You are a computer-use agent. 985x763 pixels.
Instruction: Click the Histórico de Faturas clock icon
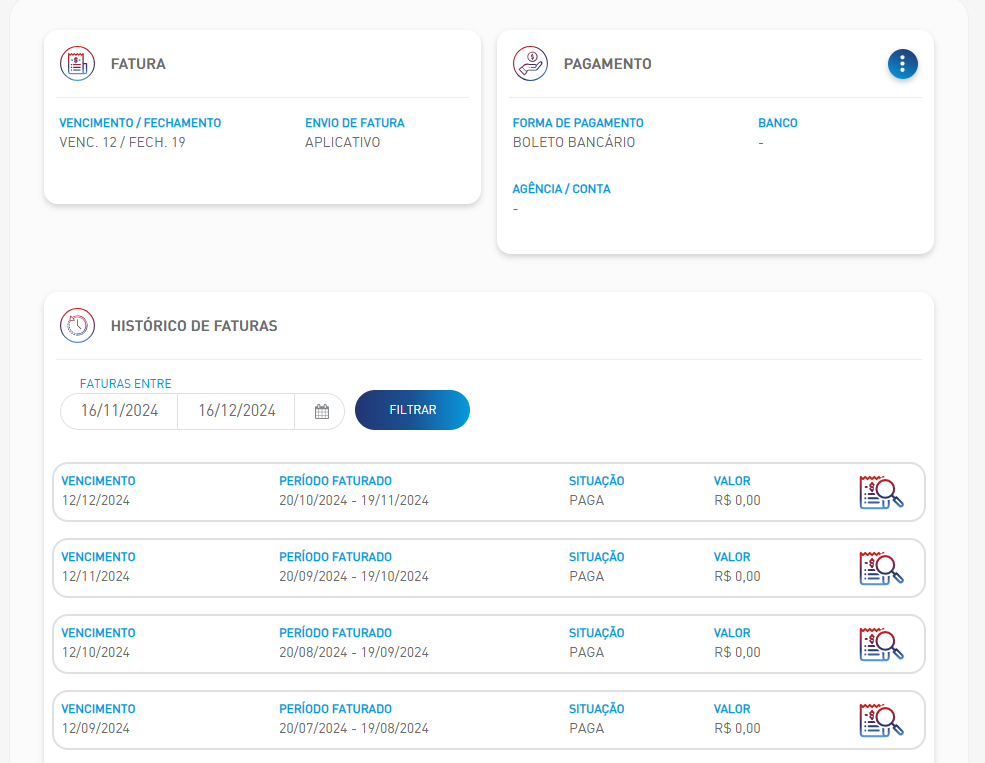pos(77,325)
